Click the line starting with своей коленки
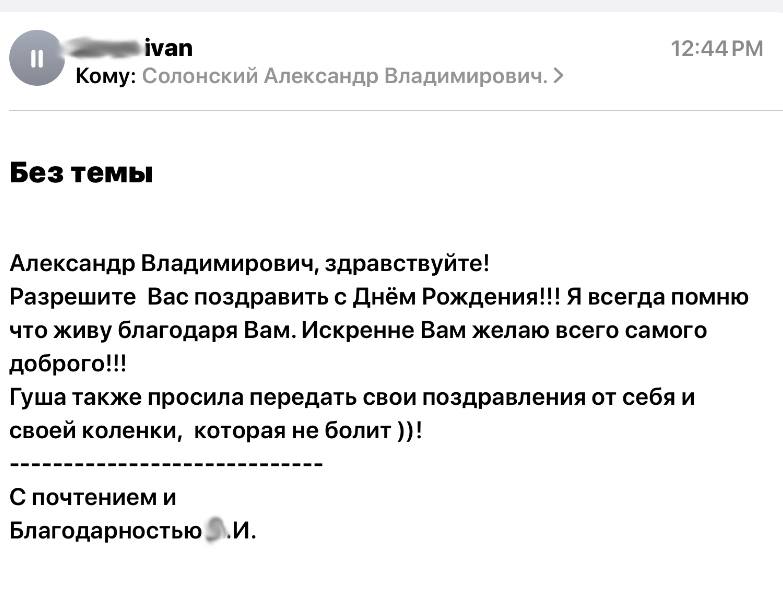The width and height of the screenshot is (783, 597). [216, 430]
